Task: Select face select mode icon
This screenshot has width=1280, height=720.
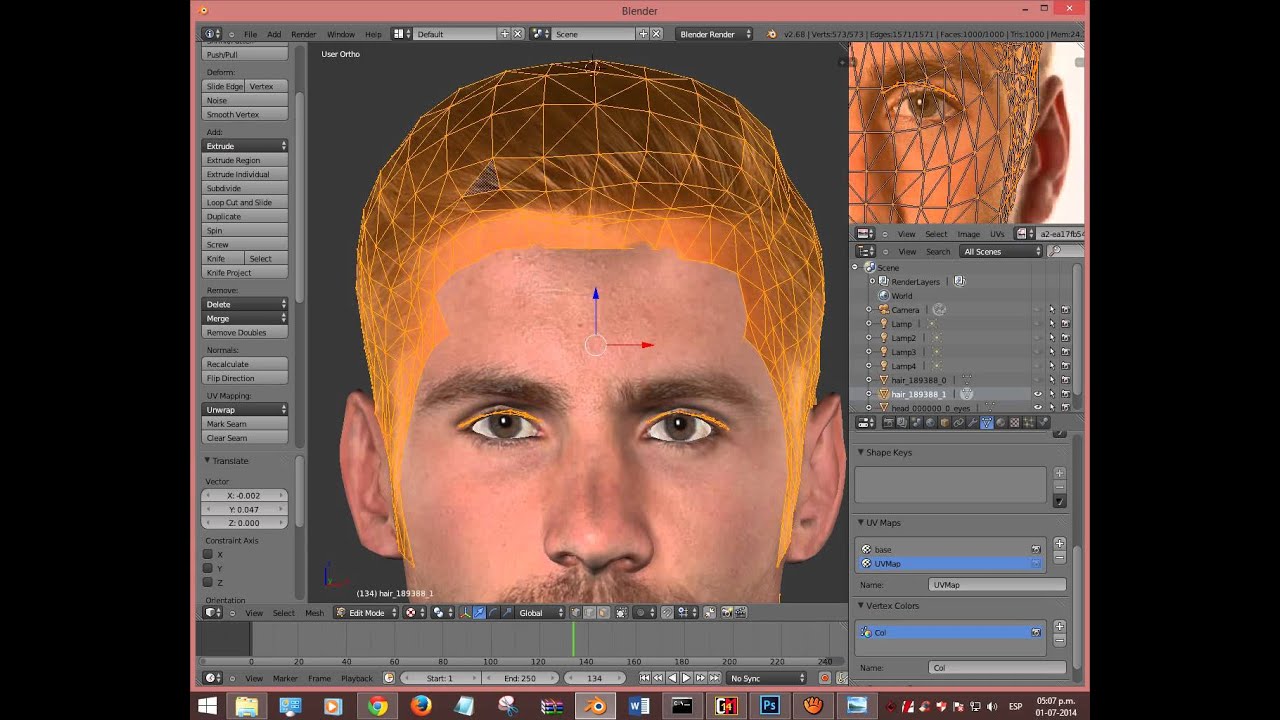Action: coord(604,612)
